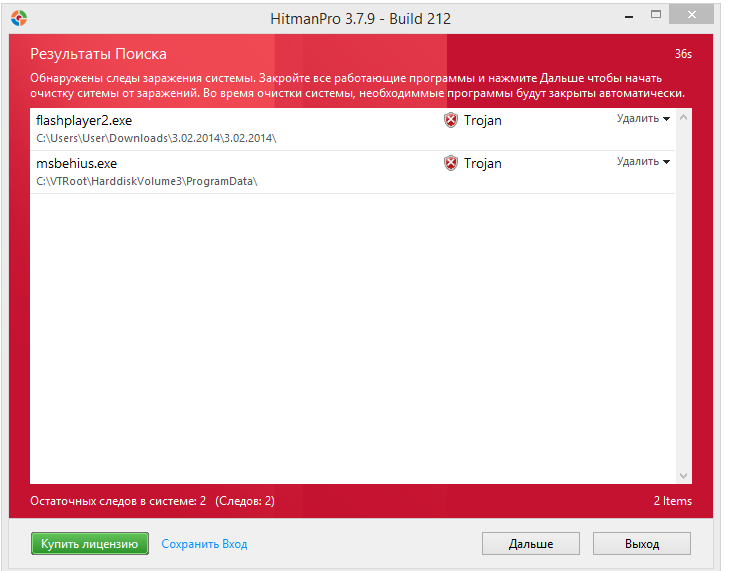Click the 2 Items count
The height and width of the screenshot is (571, 729).
672,501
